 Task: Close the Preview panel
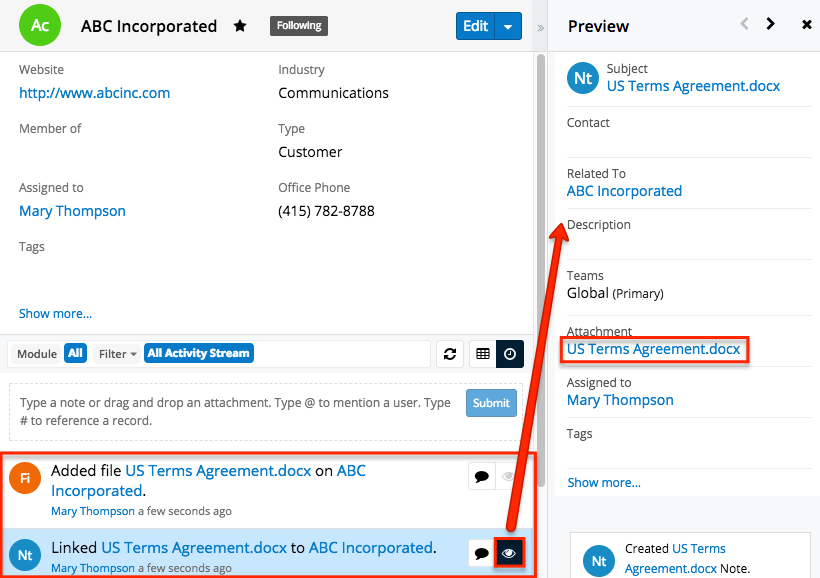[x=806, y=25]
